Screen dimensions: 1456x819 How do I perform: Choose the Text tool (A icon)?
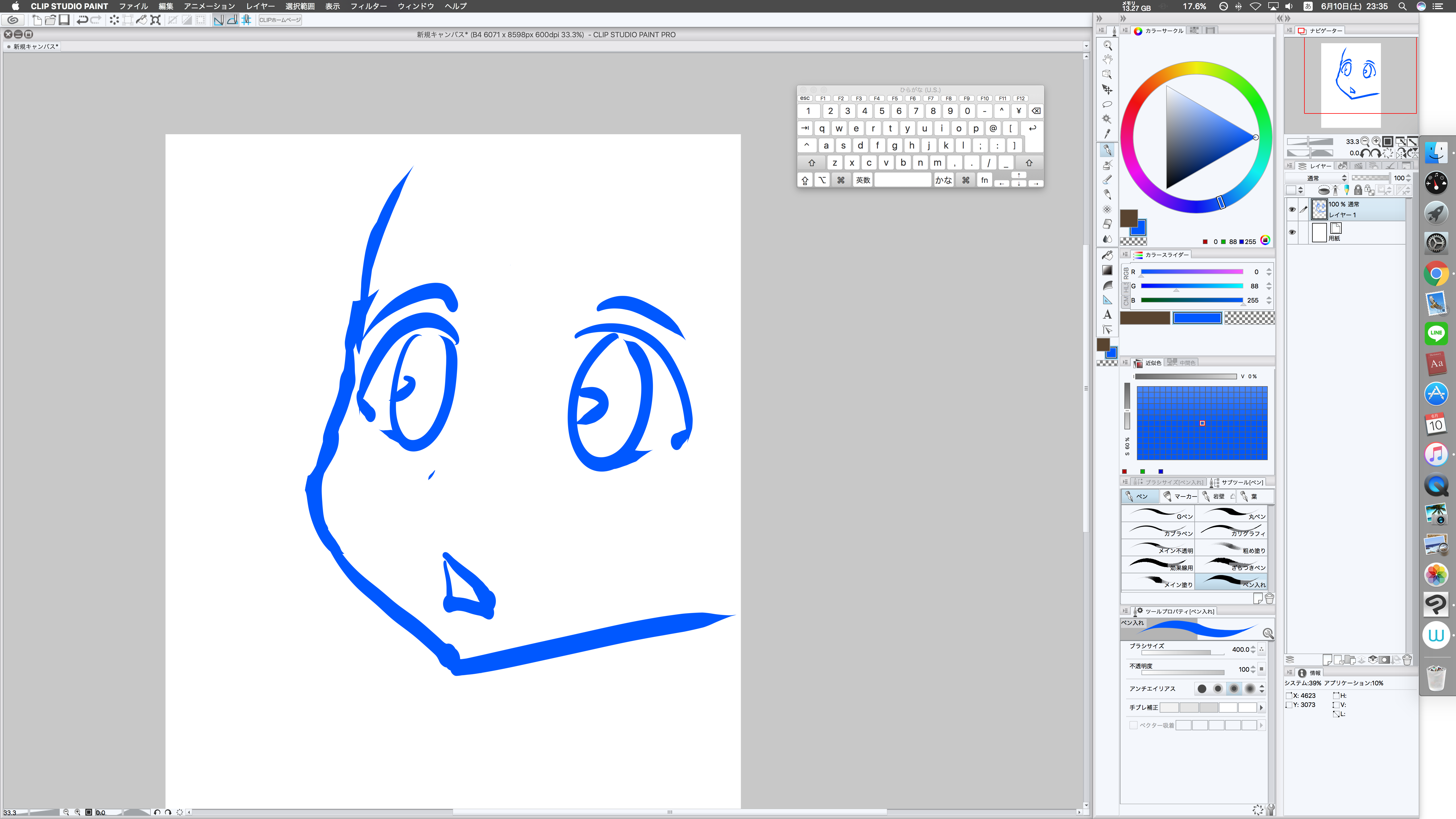(1107, 314)
